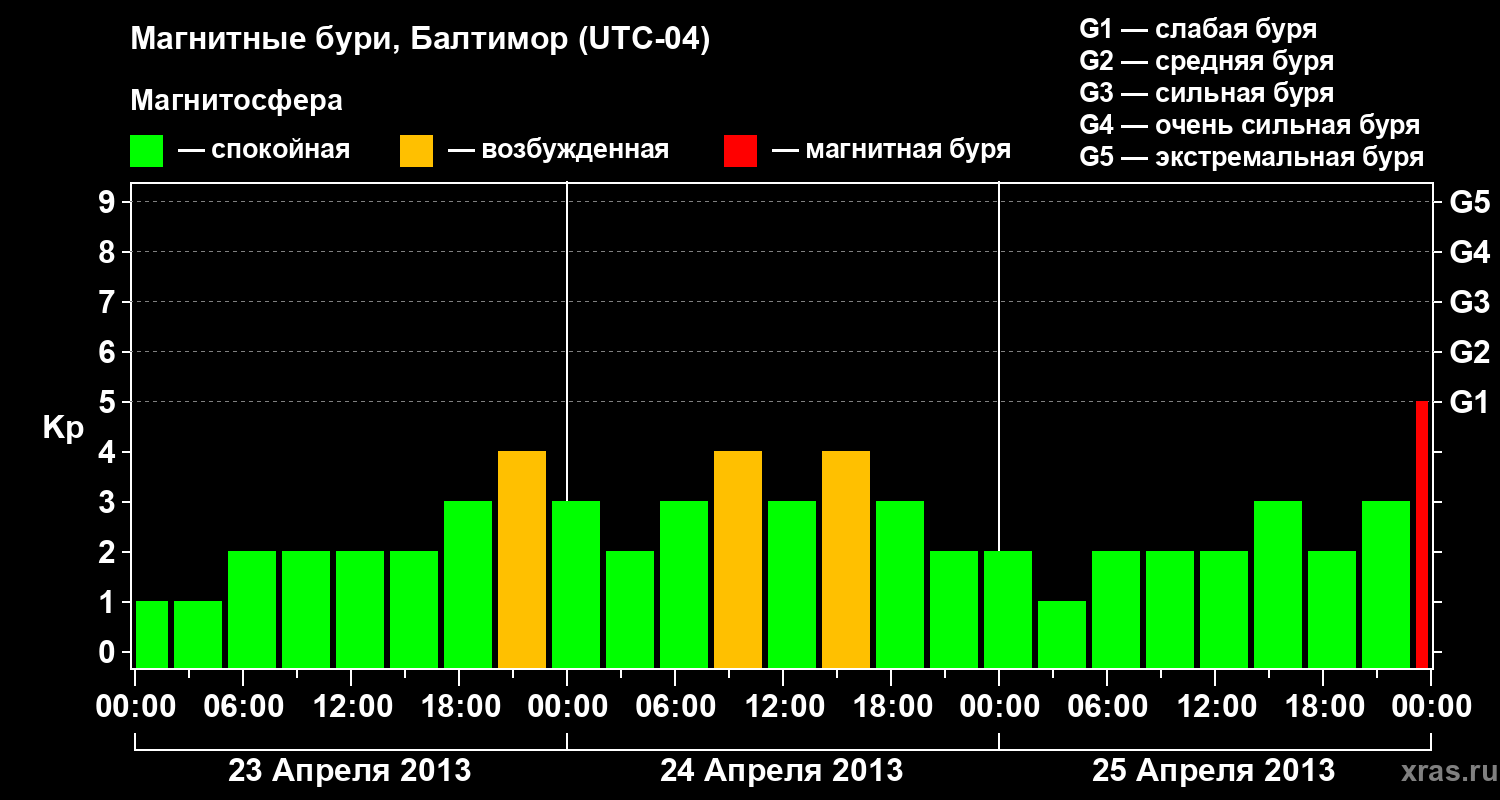Screen dimensions: 1500x800
Task: Click the '24 Апреля 2013' date label
Action: [782, 771]
